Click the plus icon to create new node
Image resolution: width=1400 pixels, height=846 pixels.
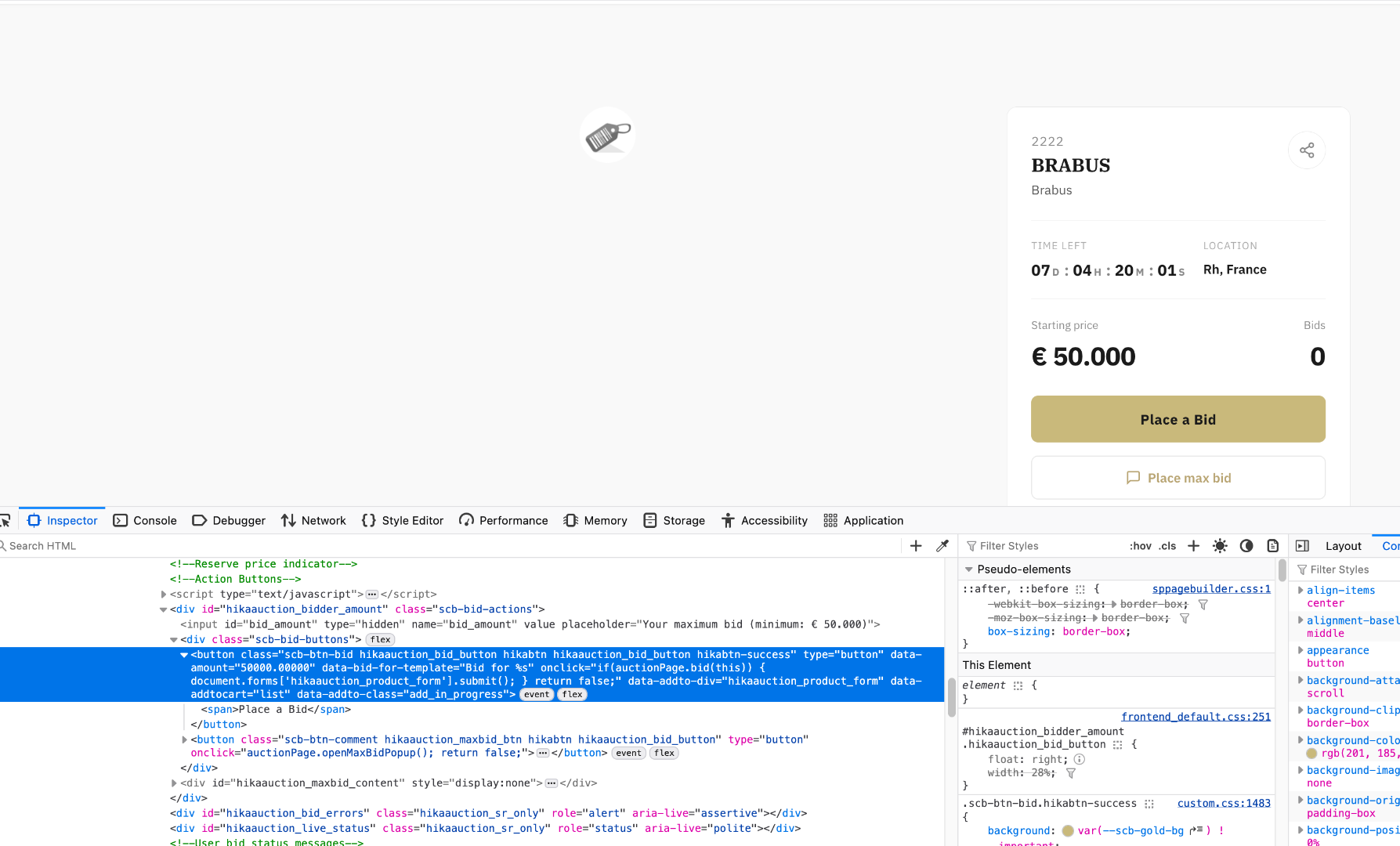(x=916, y=546)
